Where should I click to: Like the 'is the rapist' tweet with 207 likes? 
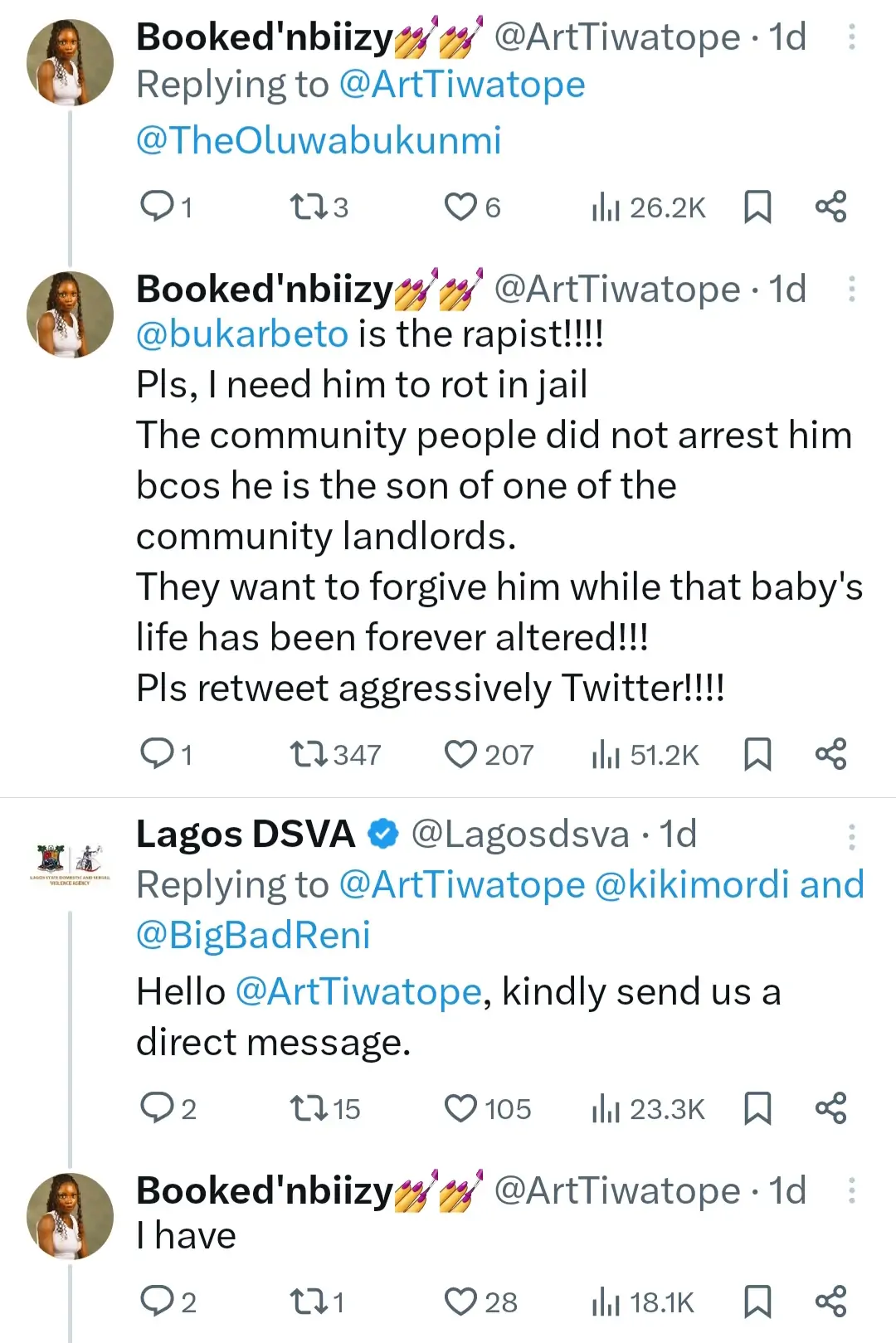tap(461, 755)
